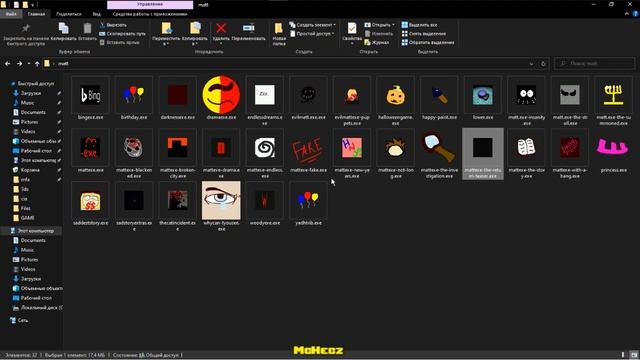Expand Простой доступ dropdown
The image size is (640, 360).
coord(312,33)
